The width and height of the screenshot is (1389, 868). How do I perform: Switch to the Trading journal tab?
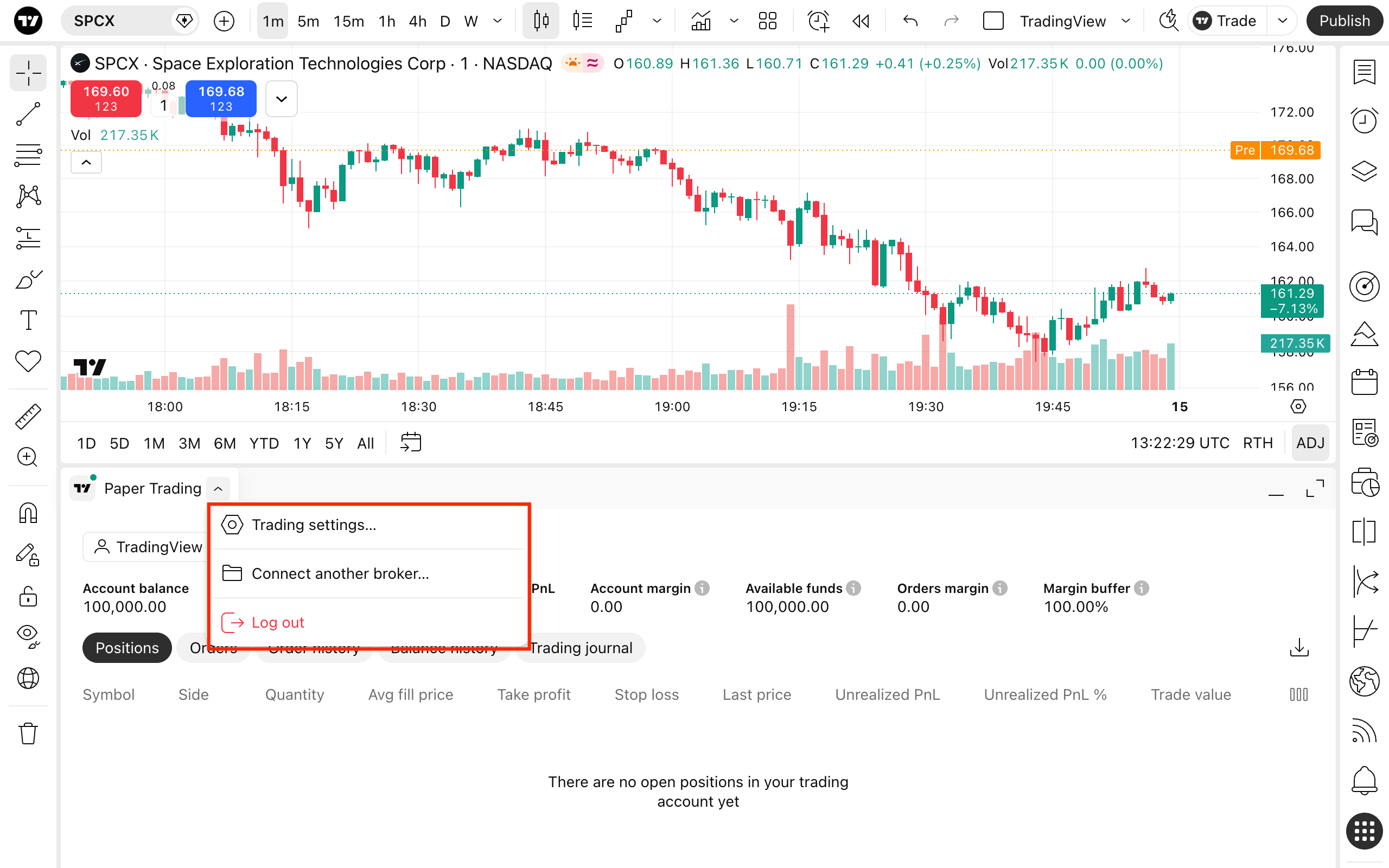tap(581, 648)
